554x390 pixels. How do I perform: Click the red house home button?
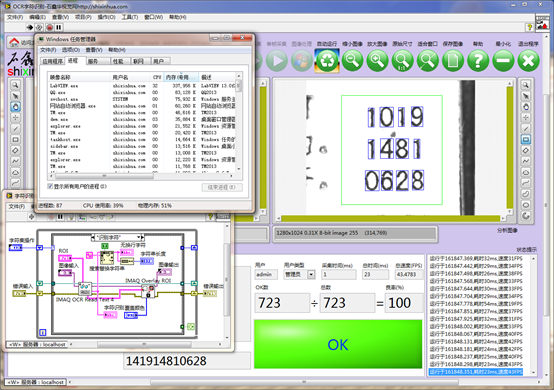(14, 42)
